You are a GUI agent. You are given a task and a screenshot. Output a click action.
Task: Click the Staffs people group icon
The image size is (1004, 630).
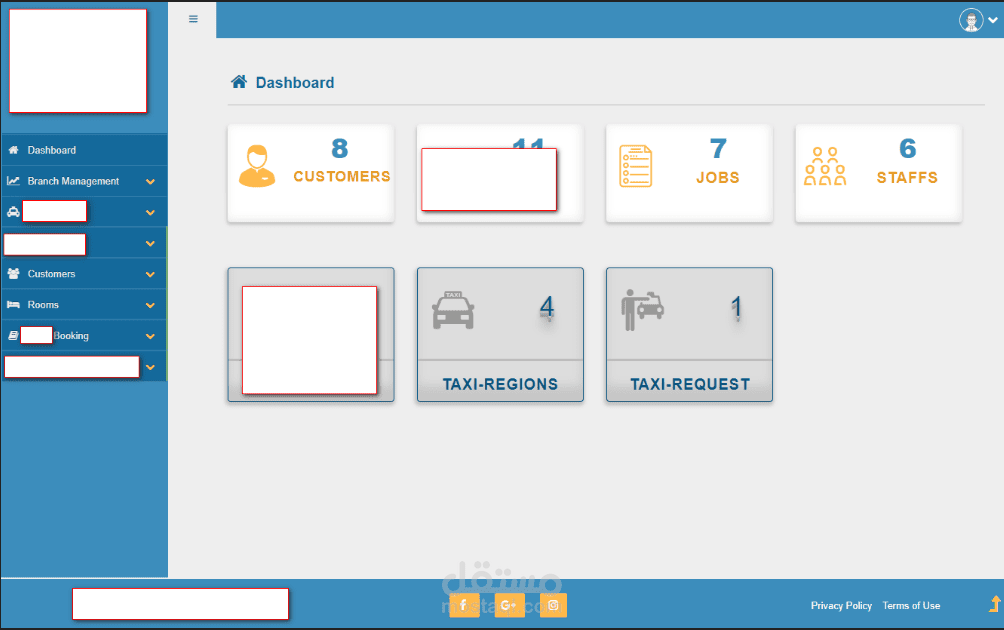825,166
